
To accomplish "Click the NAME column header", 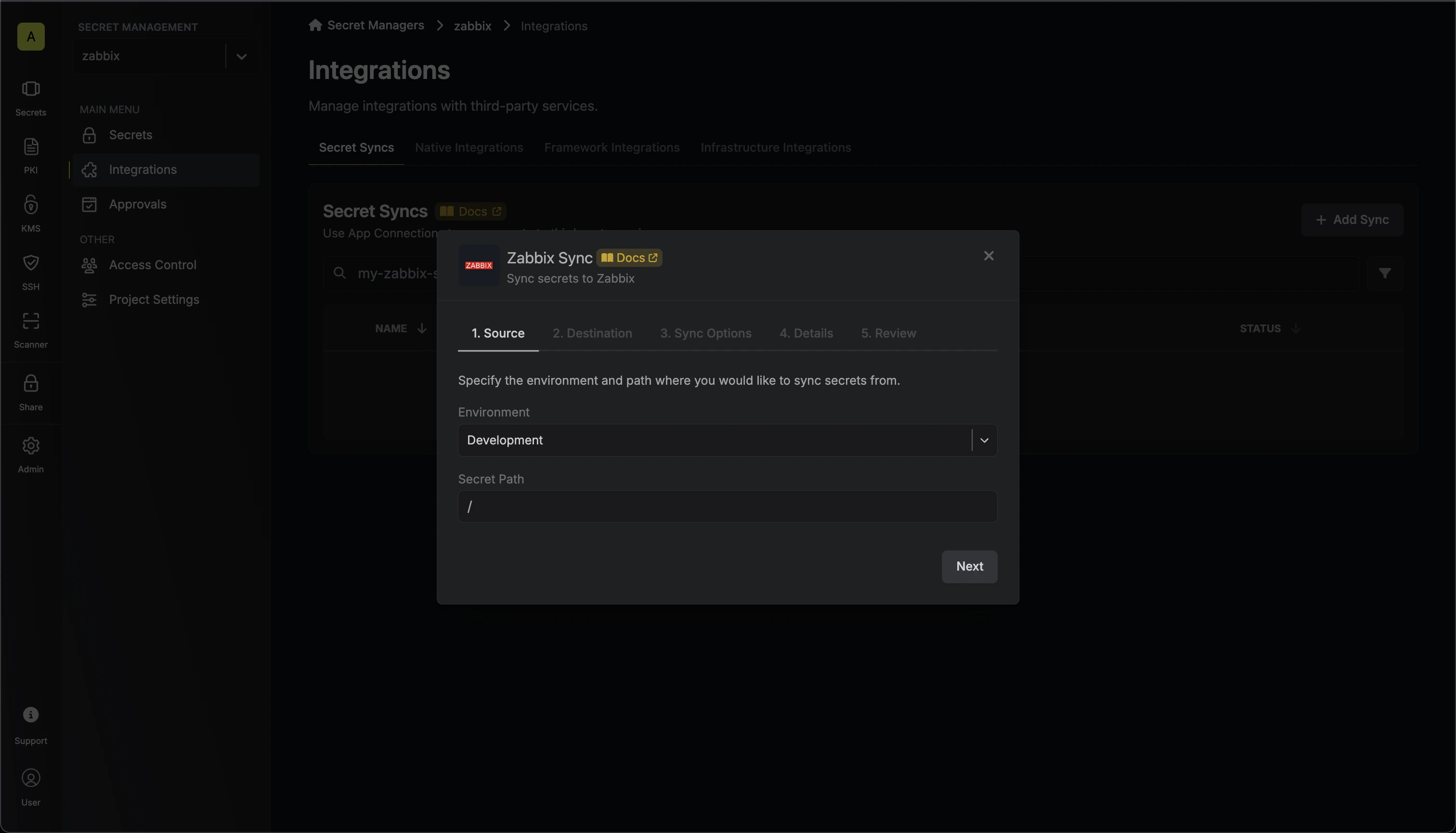I will coord(391,328).
